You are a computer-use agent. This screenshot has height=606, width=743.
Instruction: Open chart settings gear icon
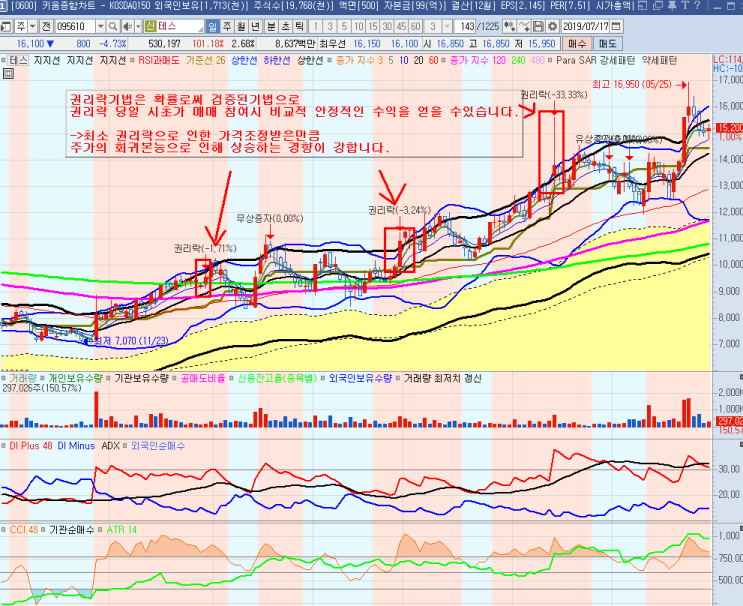point(552,26)
